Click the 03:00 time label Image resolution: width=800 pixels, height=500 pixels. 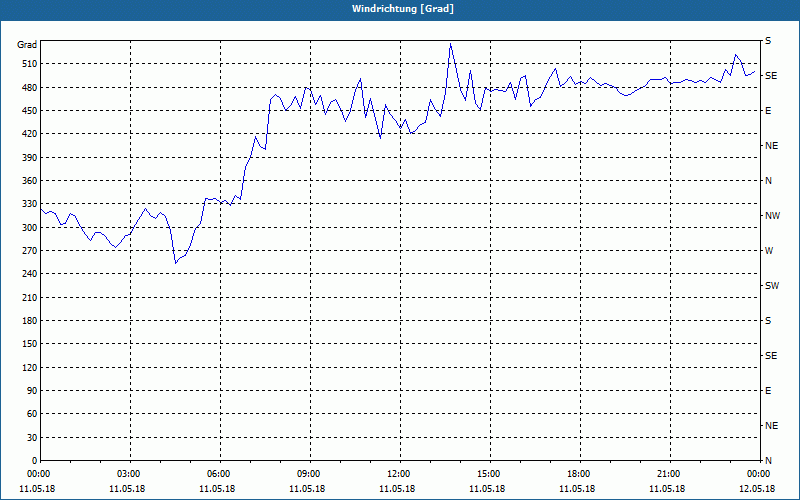click(131, 474)
